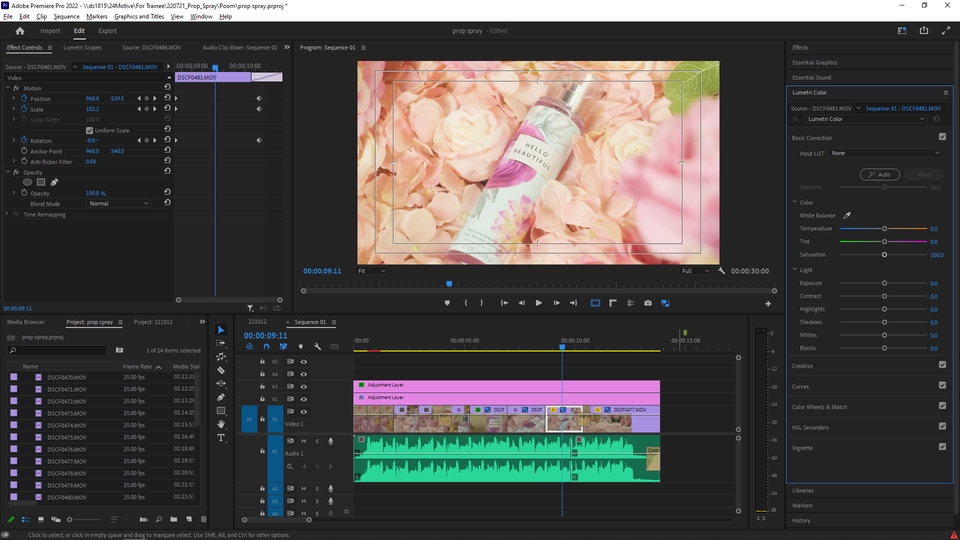Play the program monitor sequence
The width and height of the screenshot is (960, 540).
[539, 303]
